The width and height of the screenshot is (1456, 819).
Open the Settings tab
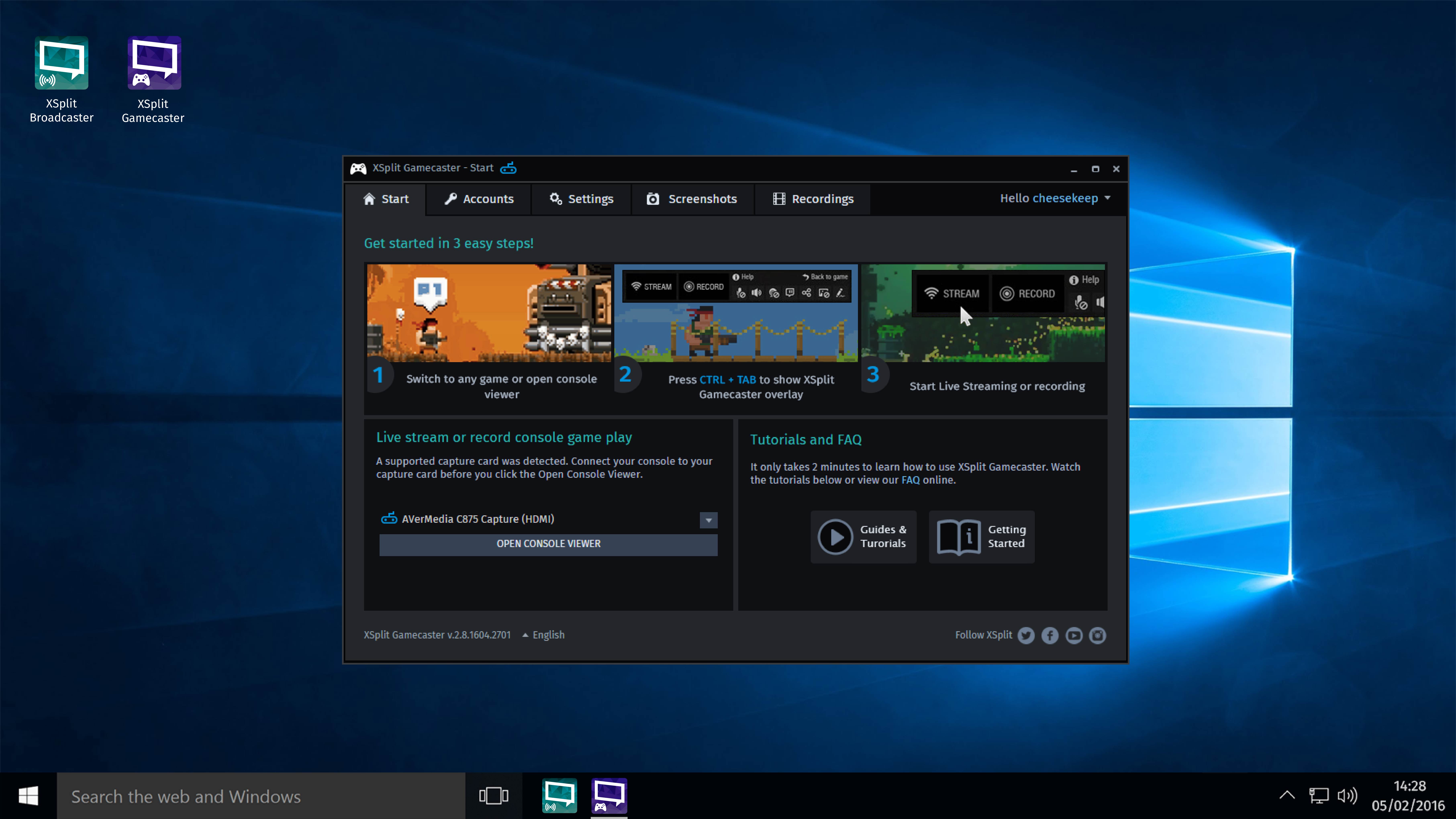pyautogui.click(x=582, y=199)
